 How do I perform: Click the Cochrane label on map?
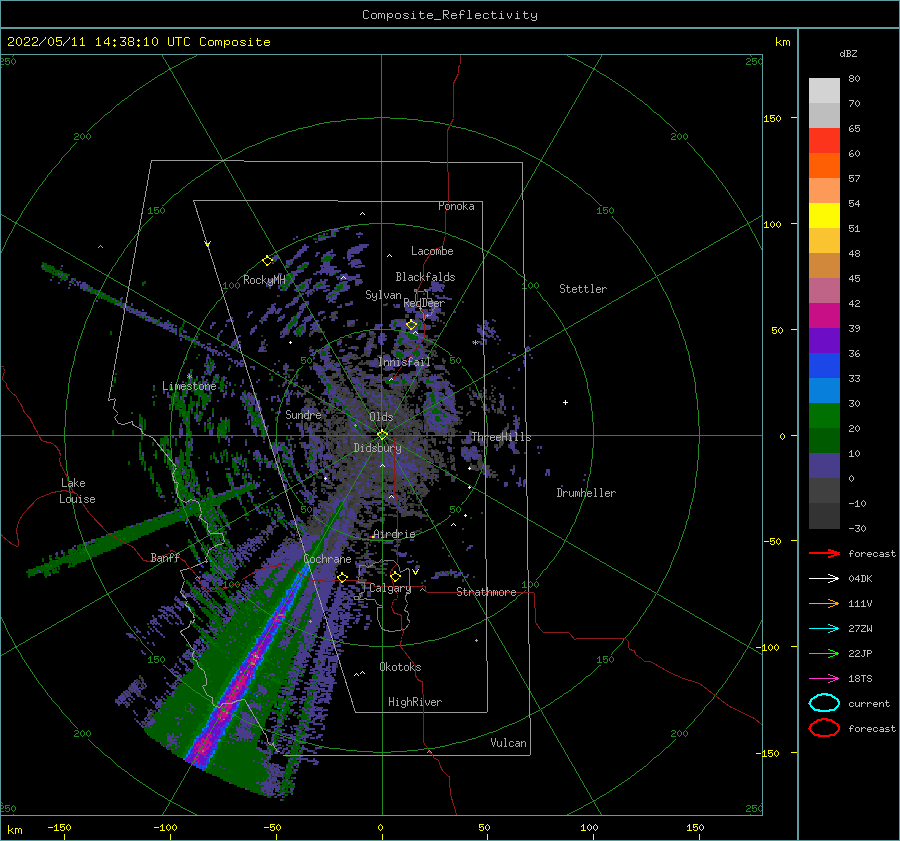coord(327,559)
